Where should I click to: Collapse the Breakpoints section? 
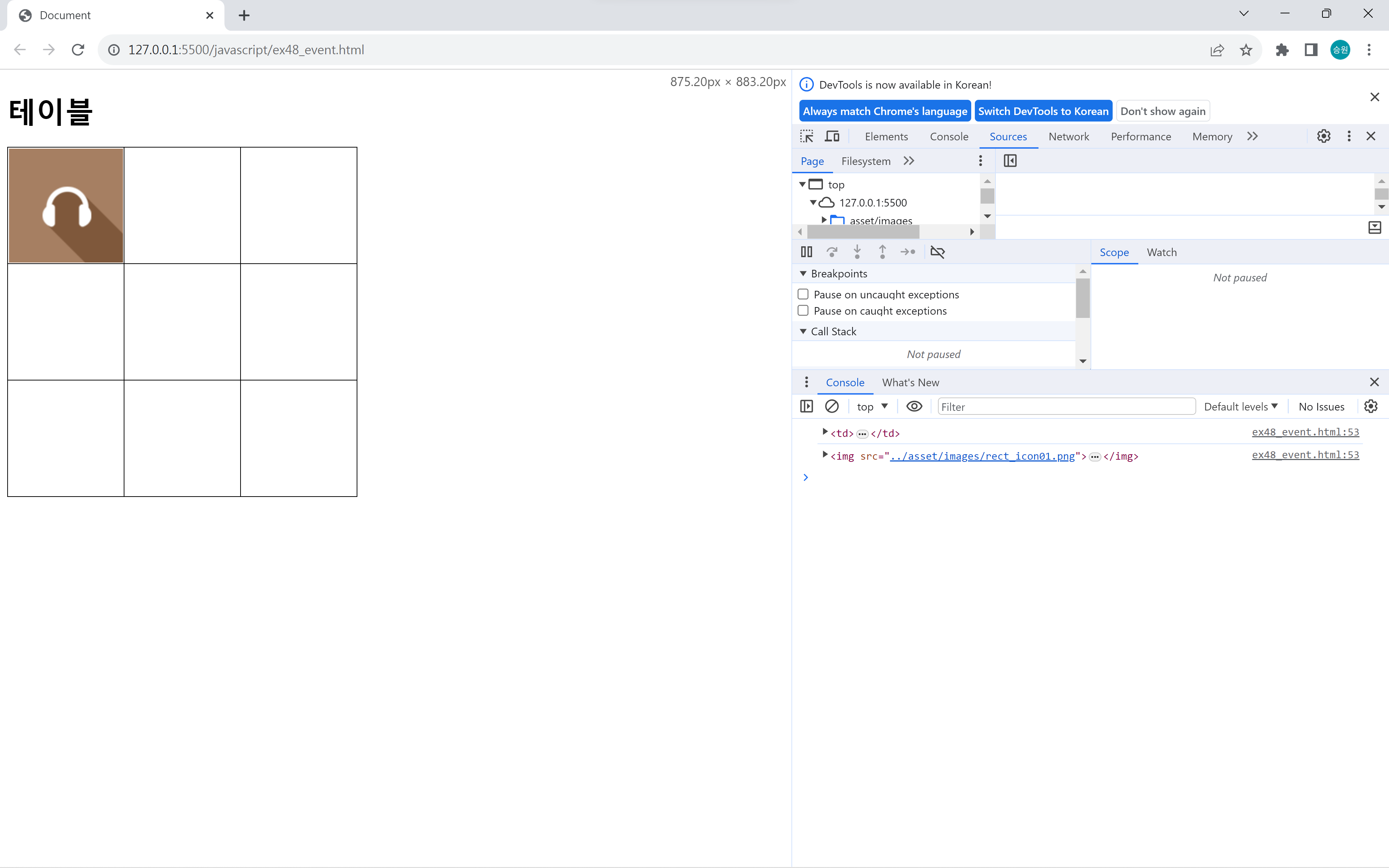pyautogui.click(x=803, y=274)
